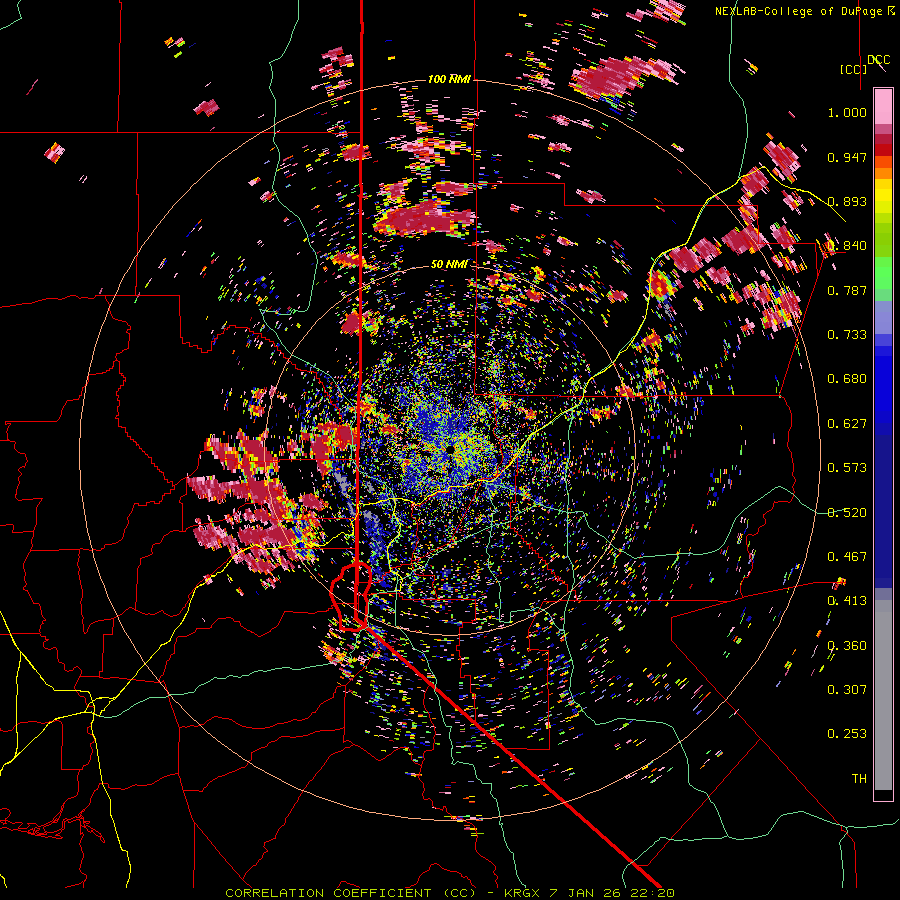Pick the light pink top color bar segment

[x=883, y=106]
